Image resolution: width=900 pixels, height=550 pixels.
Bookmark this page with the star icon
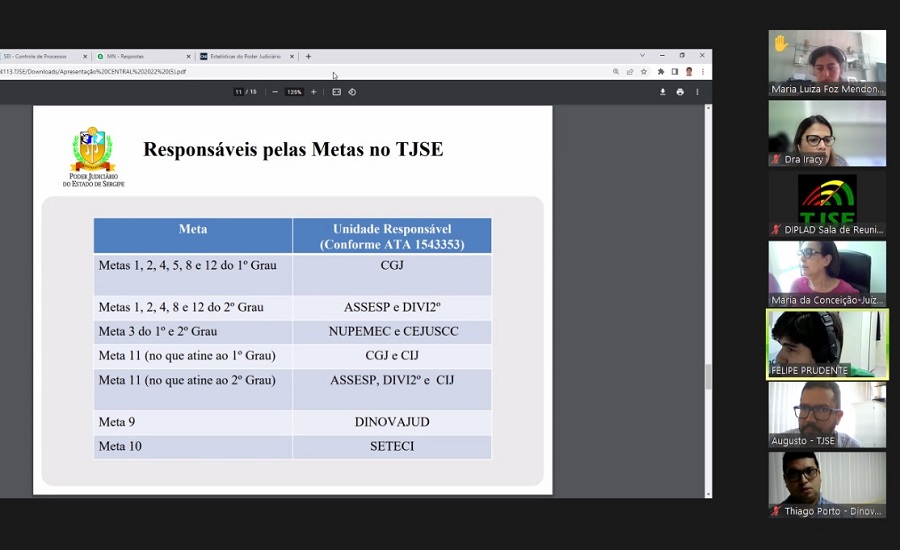644,72
